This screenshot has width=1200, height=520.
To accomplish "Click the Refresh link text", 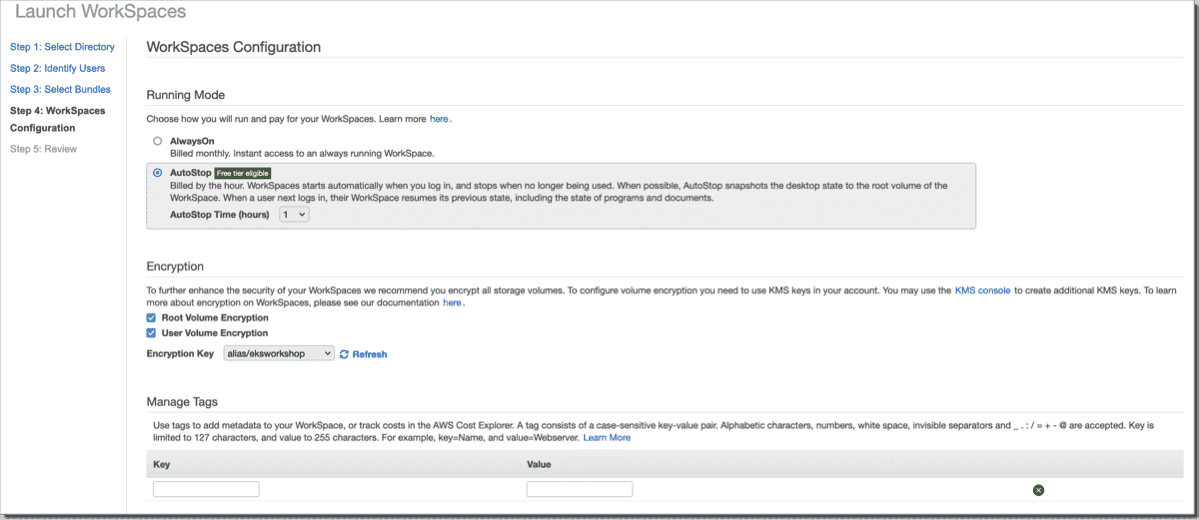I will 369,354.
